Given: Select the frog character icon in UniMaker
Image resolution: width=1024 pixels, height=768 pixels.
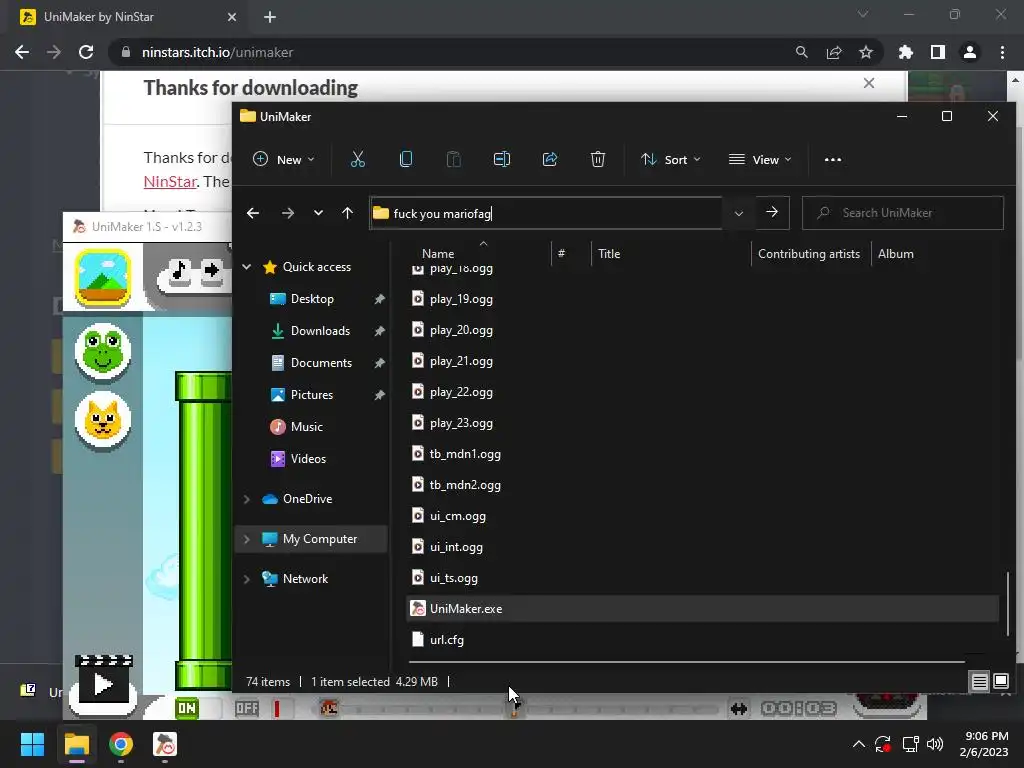Looking at the screenshot, I should click(x=103, y=352).
